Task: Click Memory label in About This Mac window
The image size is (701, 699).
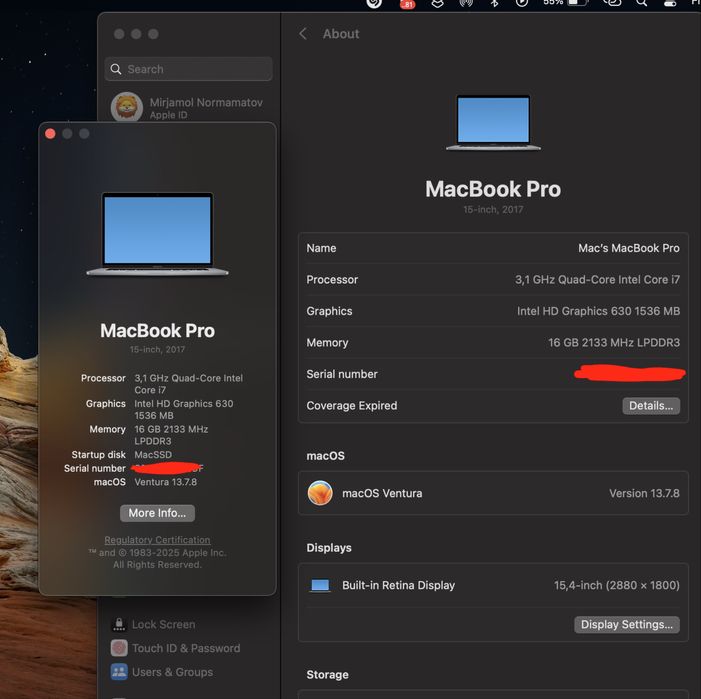Action: coord(107,429)
